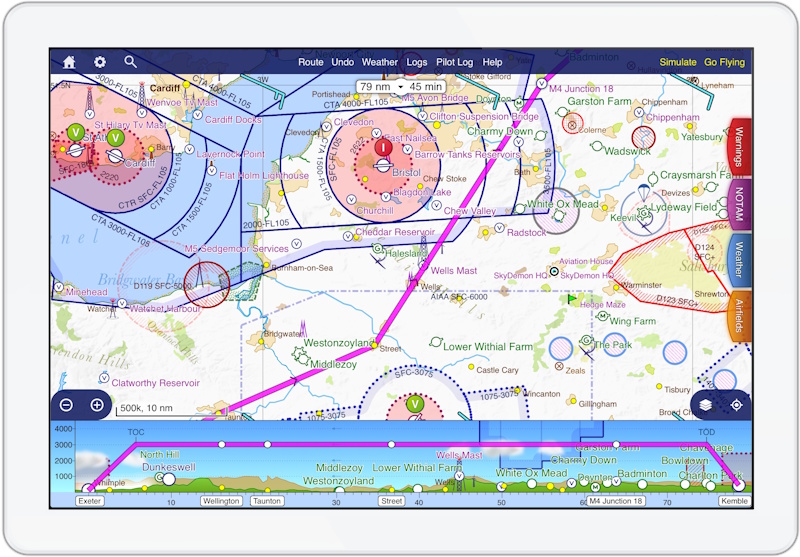Open the Help menu

(492, 62)
